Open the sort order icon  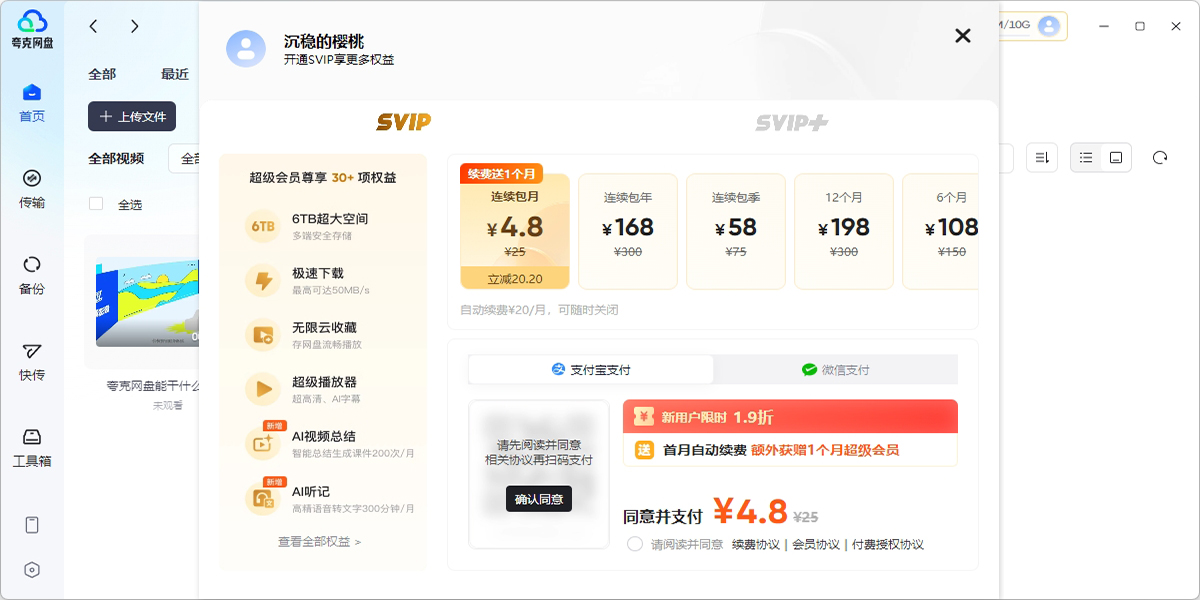(x=1043, y=157)
